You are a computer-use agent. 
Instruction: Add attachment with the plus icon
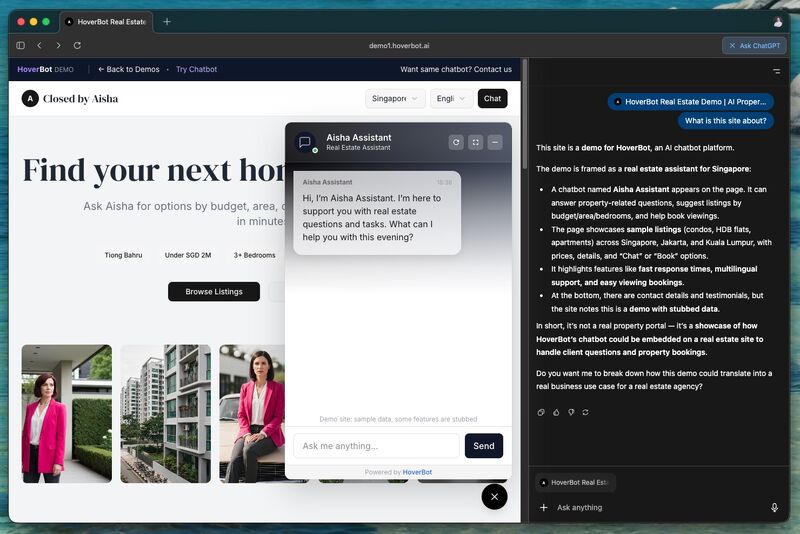pyautogui.click(x=544, y=507)
